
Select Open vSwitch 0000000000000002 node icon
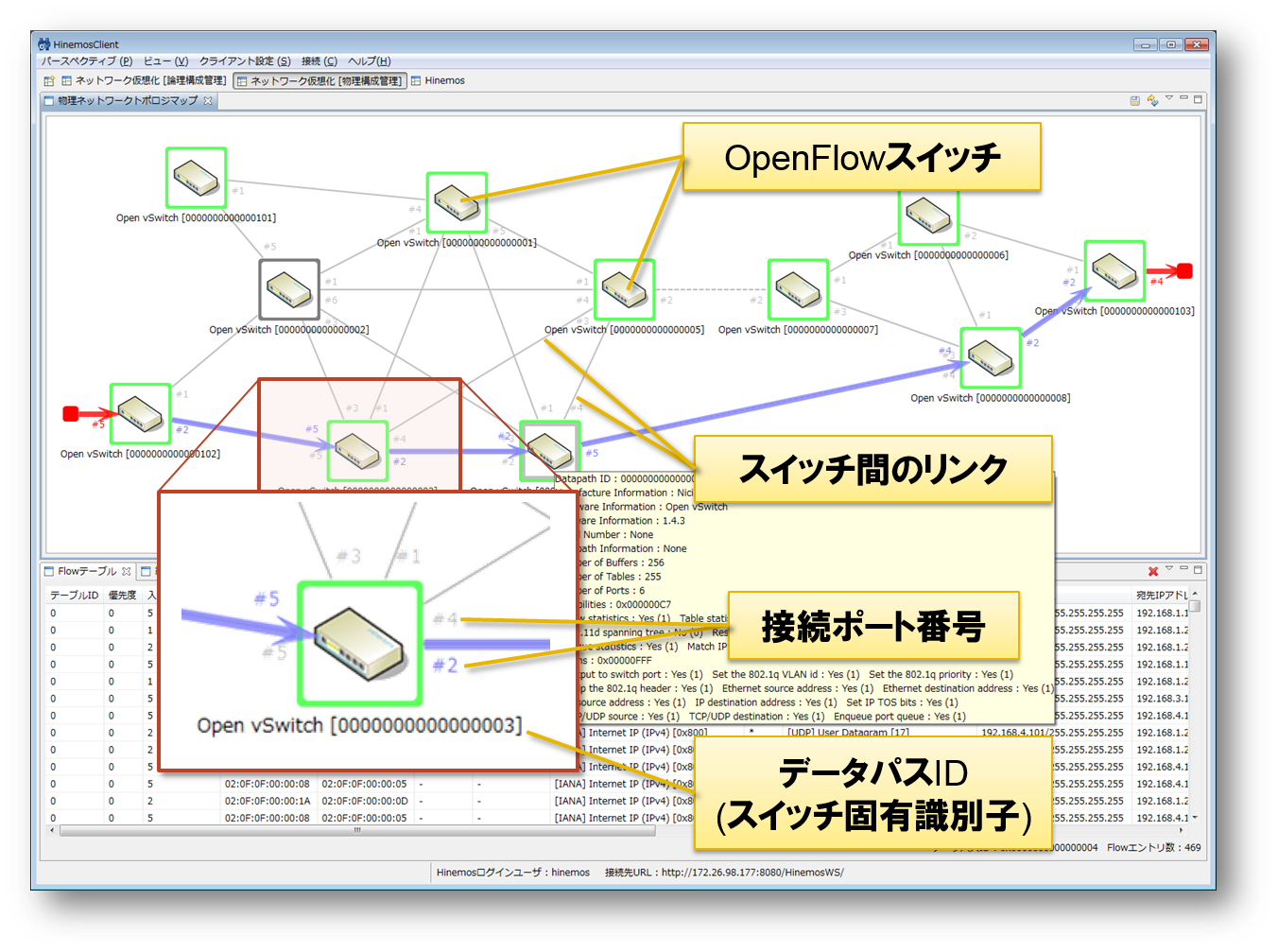pyautogui.click(x=289, y=289)
